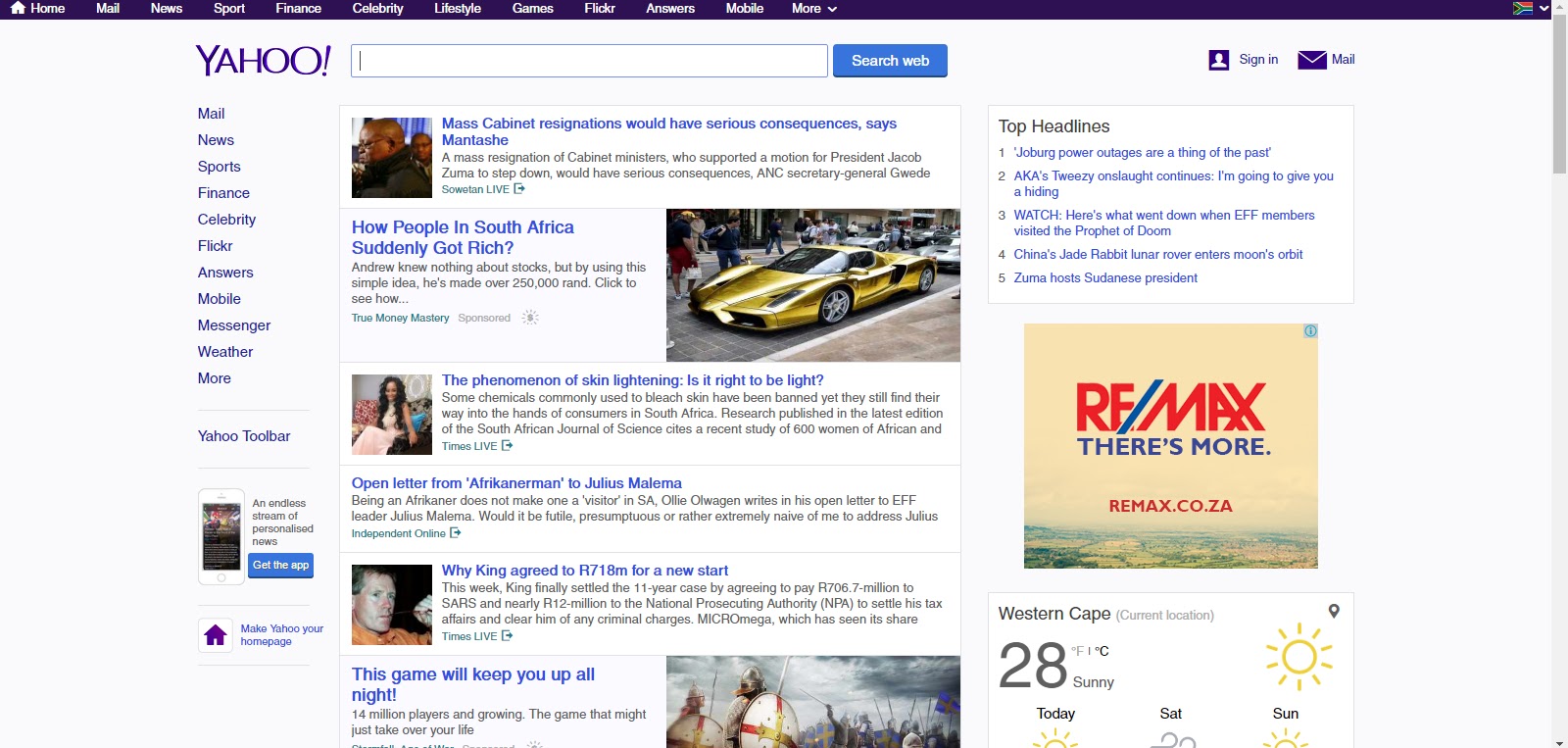Viewport: 1568px width, 748px height.
Task: Open China's Jade Rabbit lunar rover headline
Action: tap(1158, 255)
